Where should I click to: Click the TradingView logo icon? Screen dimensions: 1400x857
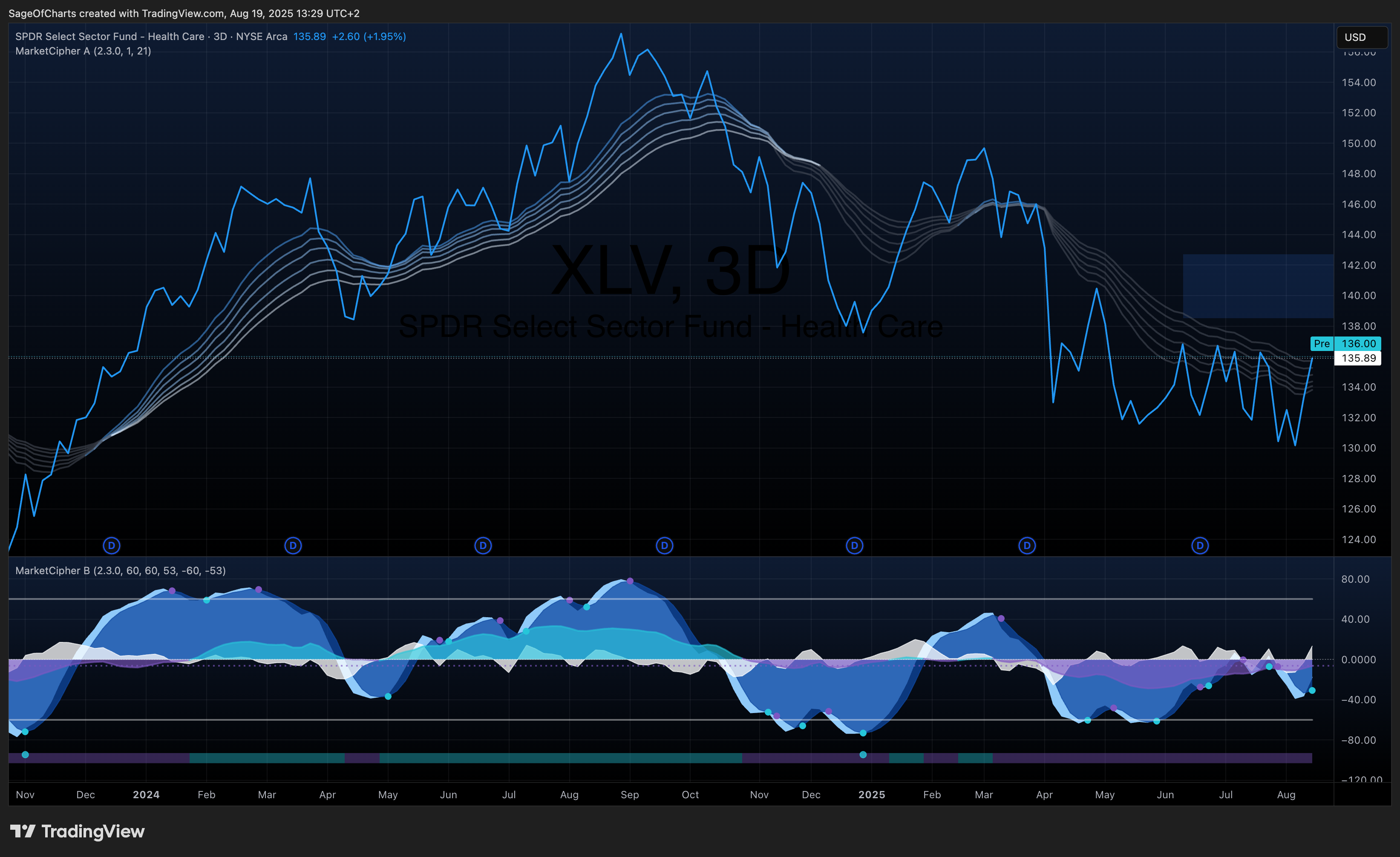tap(23, 831)
